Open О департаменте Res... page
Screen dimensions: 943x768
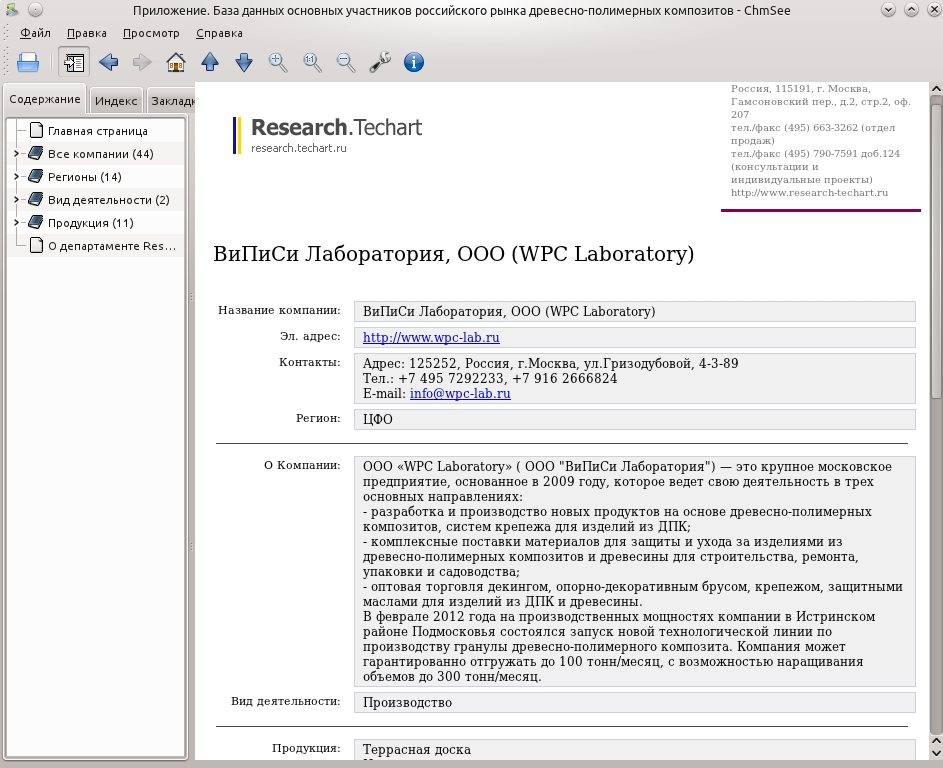click(112, 246)
